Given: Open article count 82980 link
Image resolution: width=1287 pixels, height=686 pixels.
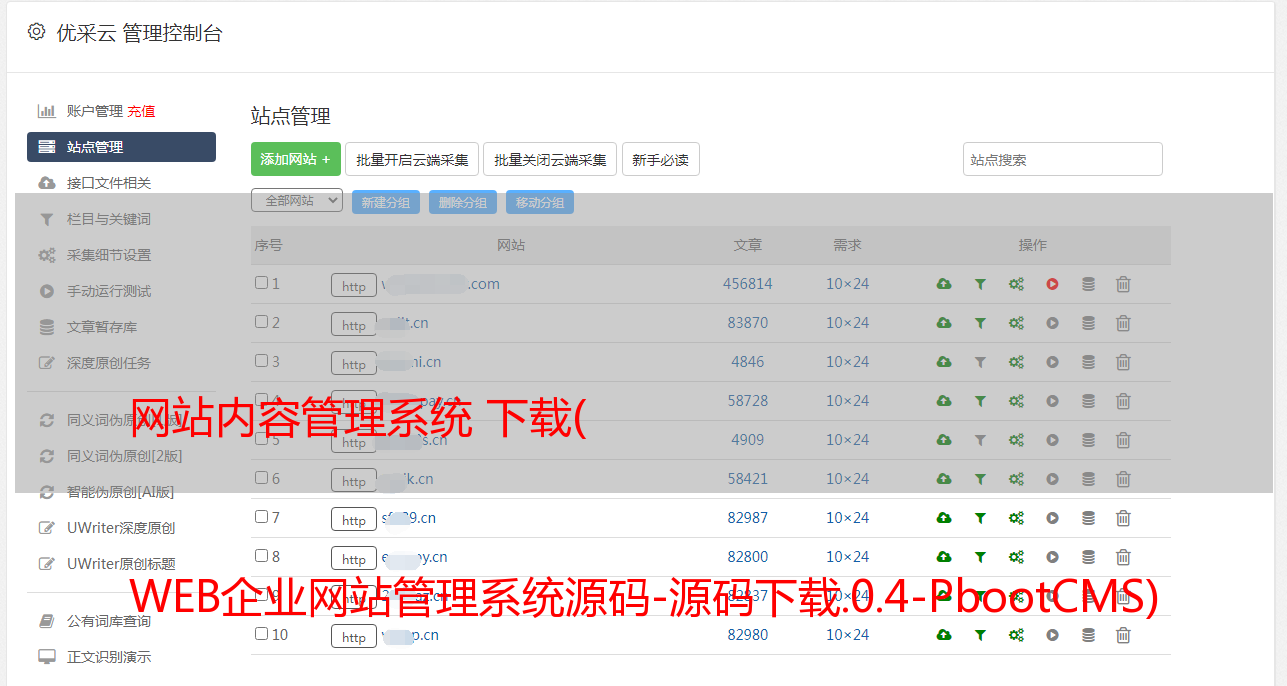Looking at the screenshot, I should click(748, 635).
